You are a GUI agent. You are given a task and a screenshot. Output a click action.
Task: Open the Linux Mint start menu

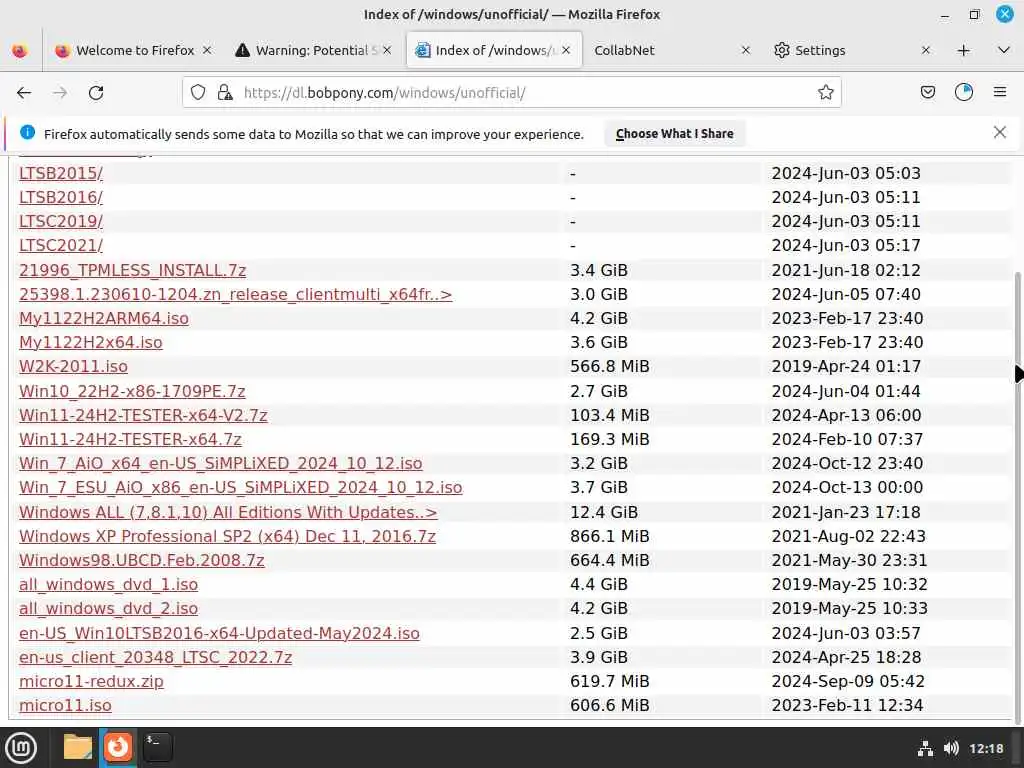tap(21, 748)
